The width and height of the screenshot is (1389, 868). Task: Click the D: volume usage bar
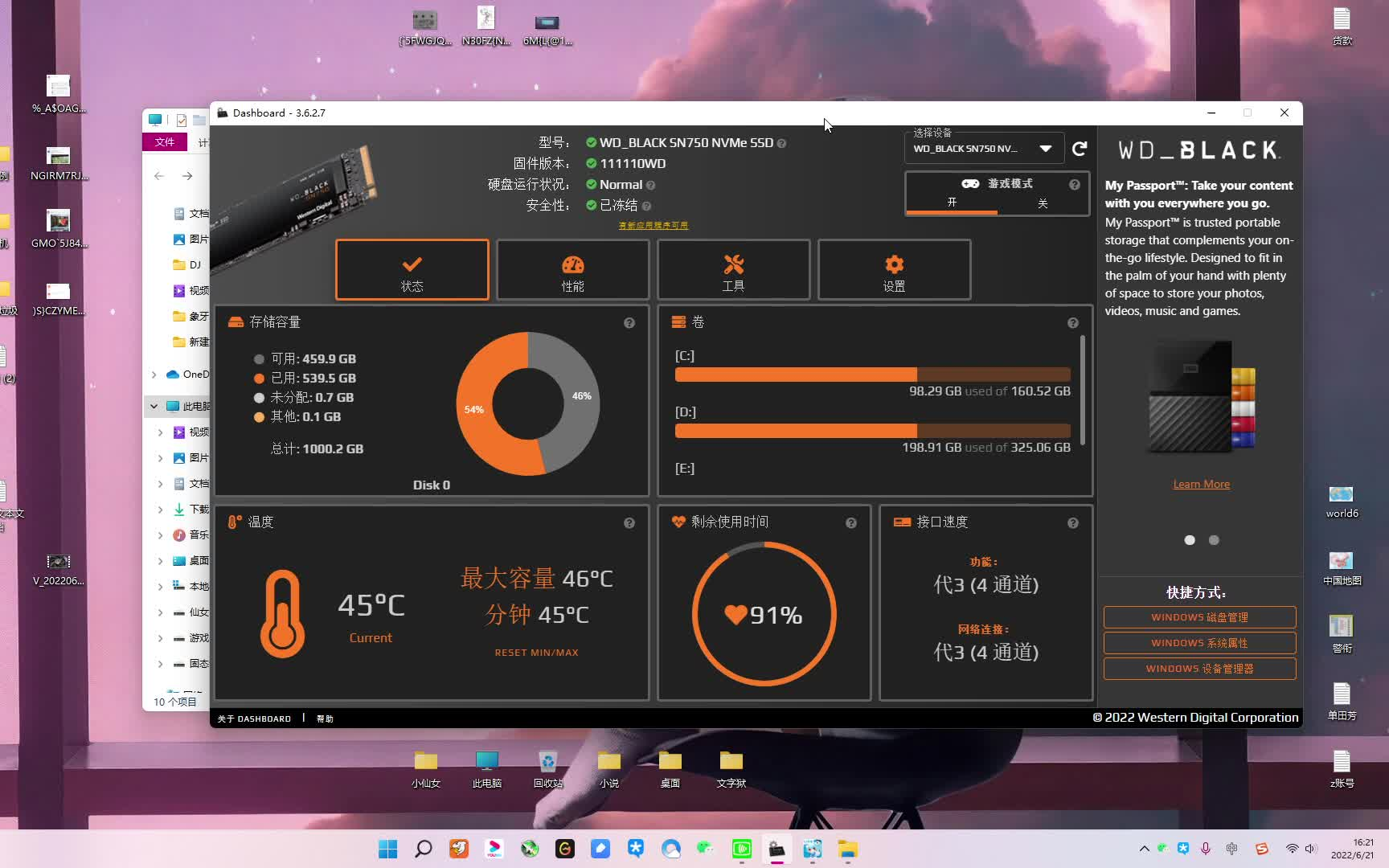coord(872,431)
